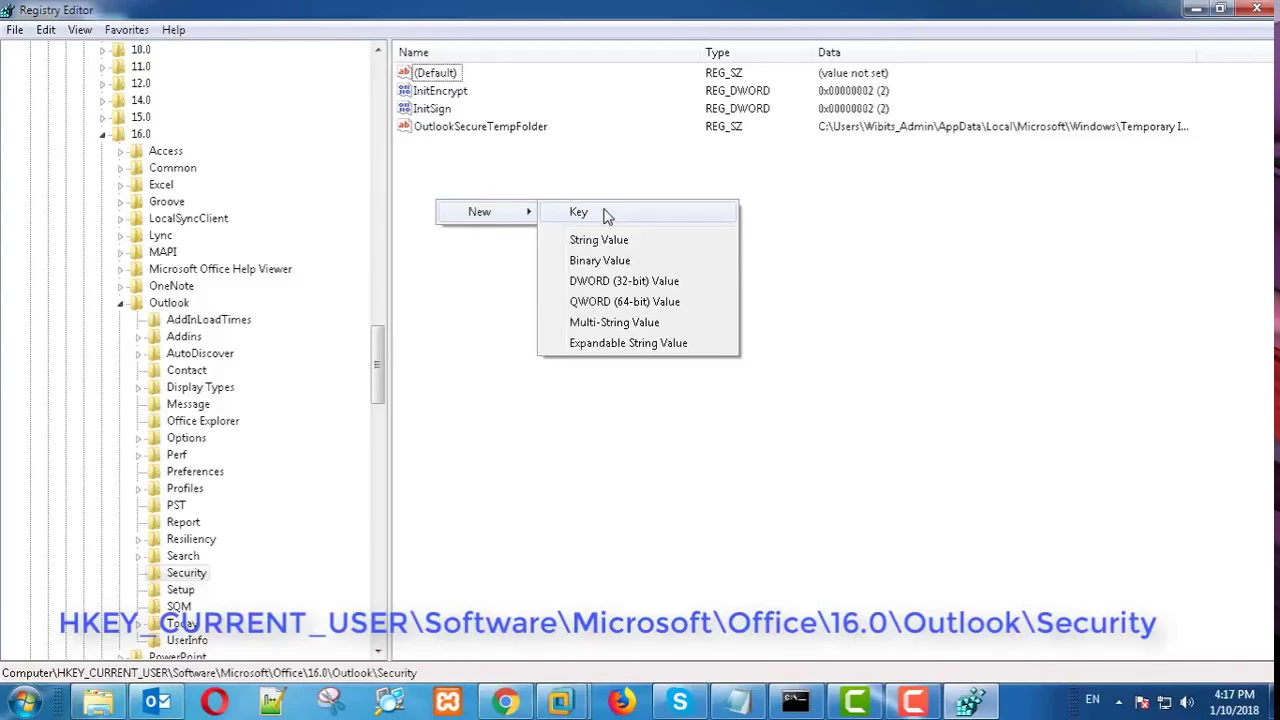The image size is (1280, 720).
Task: Expand the Common tree node
Action: coord(121,168)
